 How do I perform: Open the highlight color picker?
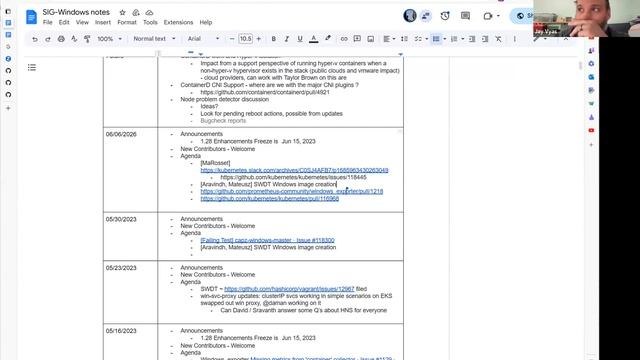328,39
